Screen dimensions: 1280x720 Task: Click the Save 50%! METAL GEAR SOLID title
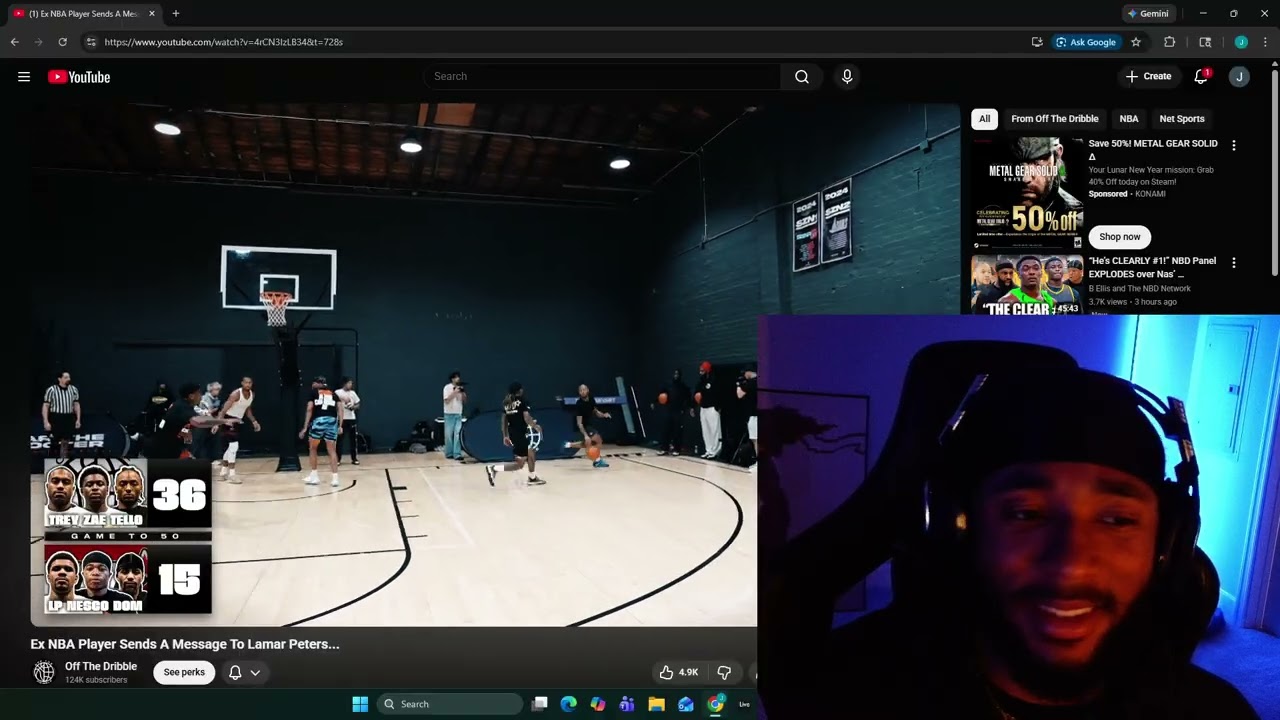tap(1153, 150)
